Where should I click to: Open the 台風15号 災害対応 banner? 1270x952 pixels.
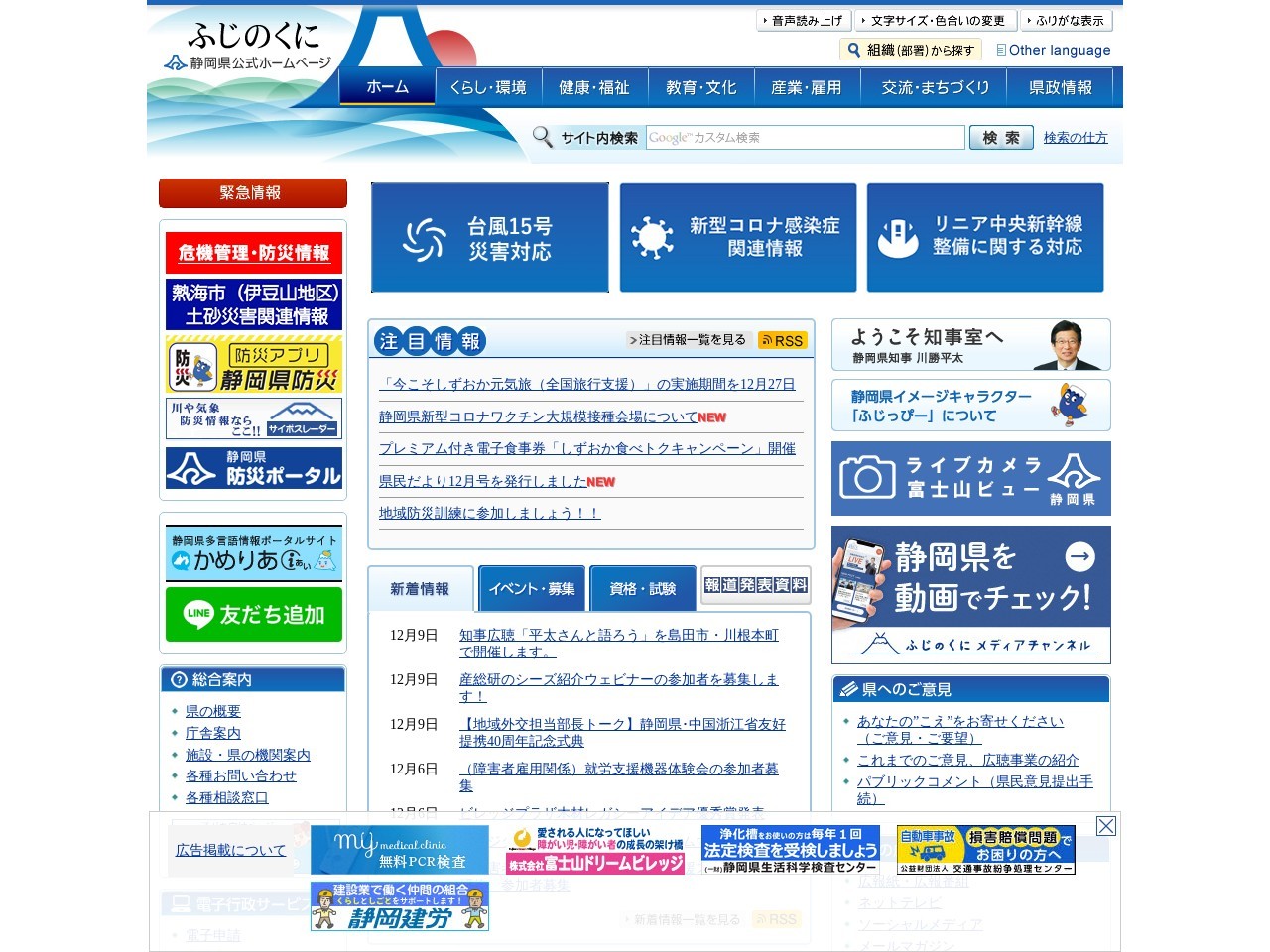[x=490, y=238]
